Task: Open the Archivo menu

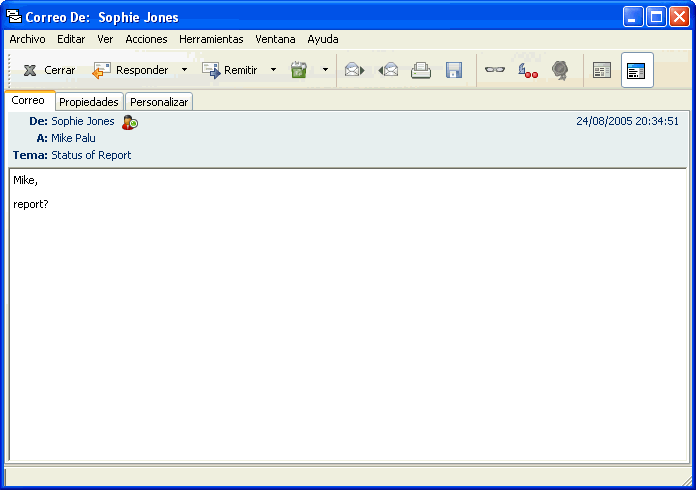Action: [28, 39]
